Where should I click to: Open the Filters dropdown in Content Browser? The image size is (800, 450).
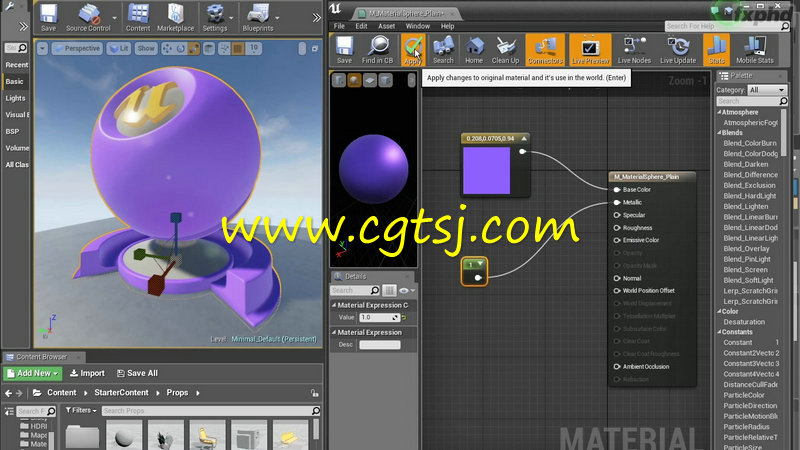tap(81, 410)
